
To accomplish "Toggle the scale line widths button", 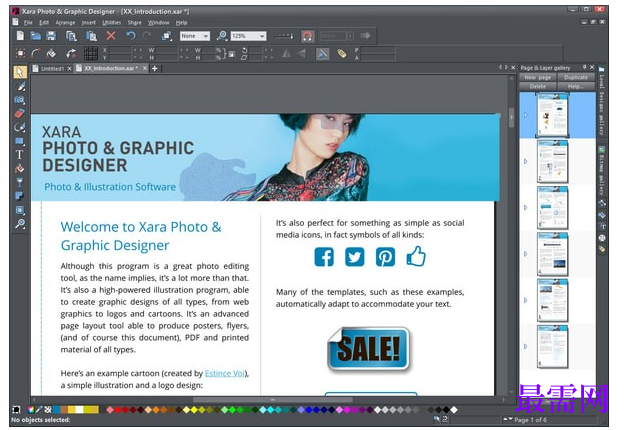I will point(322,54).
